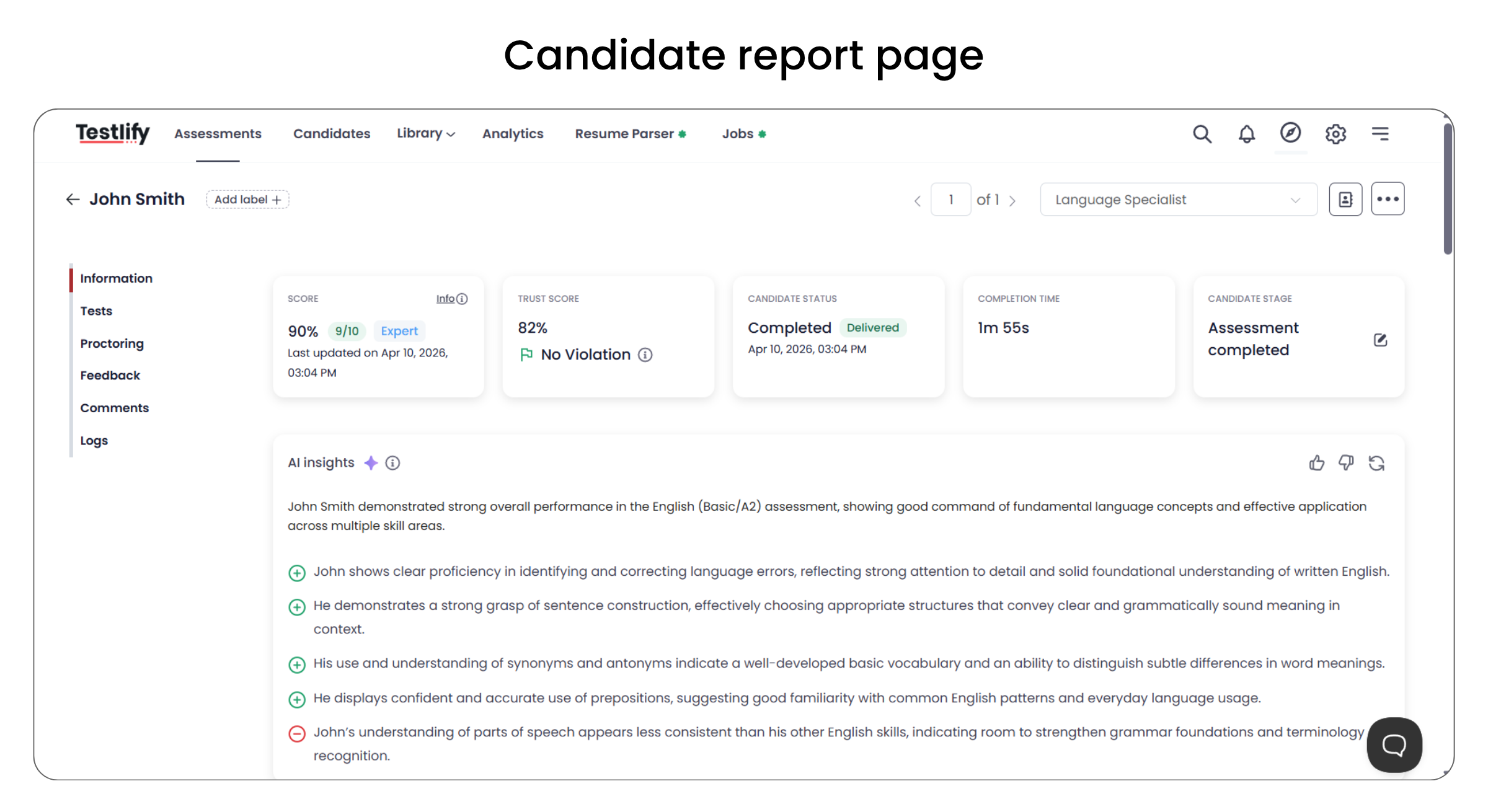Give thumbs up to AI insights
The width and height of the screenshot is (1488, 812).
1316,463
